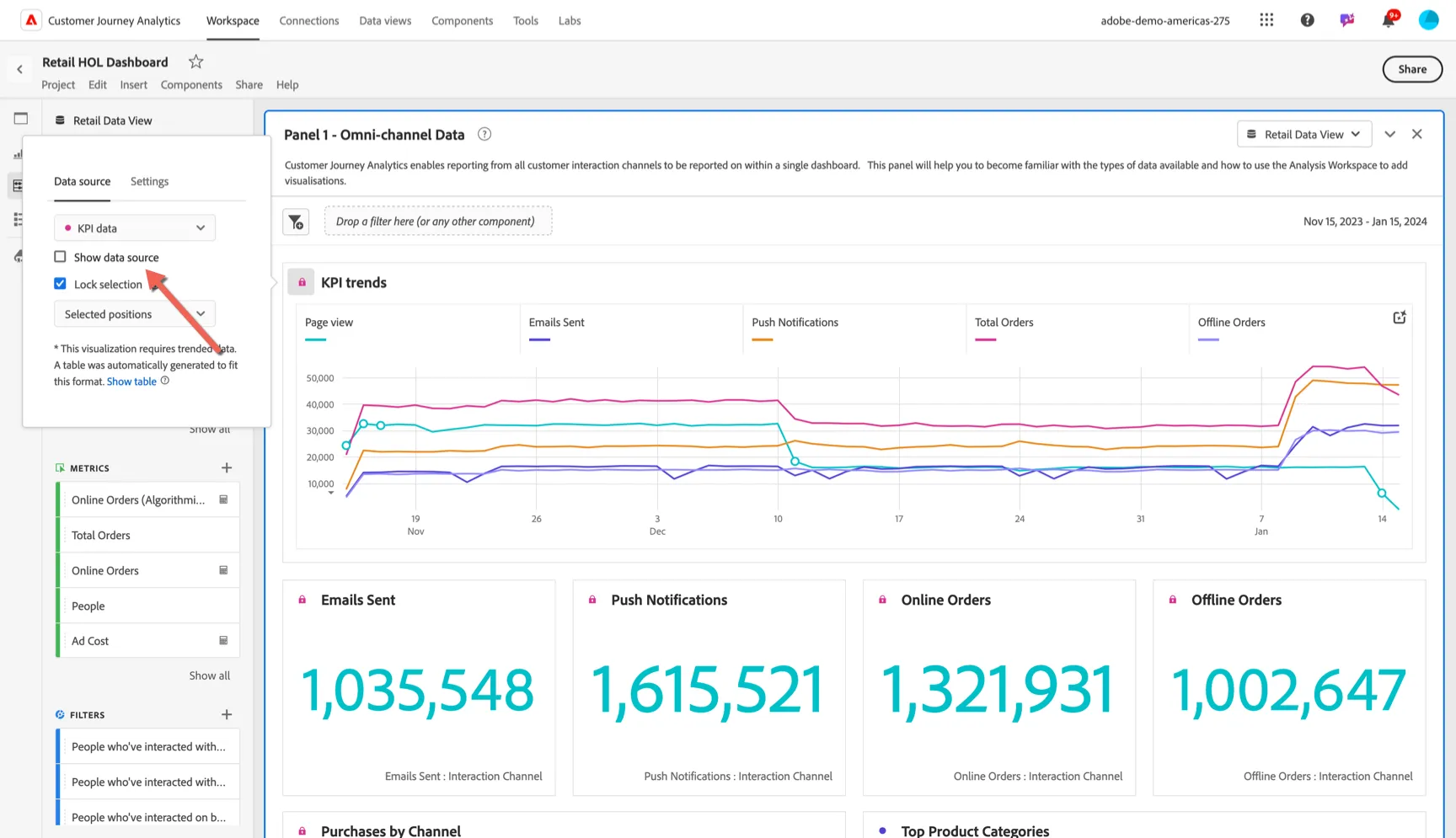Image resolution: width=1456 pixels, height=838 pixels.
Task: Click the Online Orders (Algorithmi... metric
Action: tap(148, 499)
